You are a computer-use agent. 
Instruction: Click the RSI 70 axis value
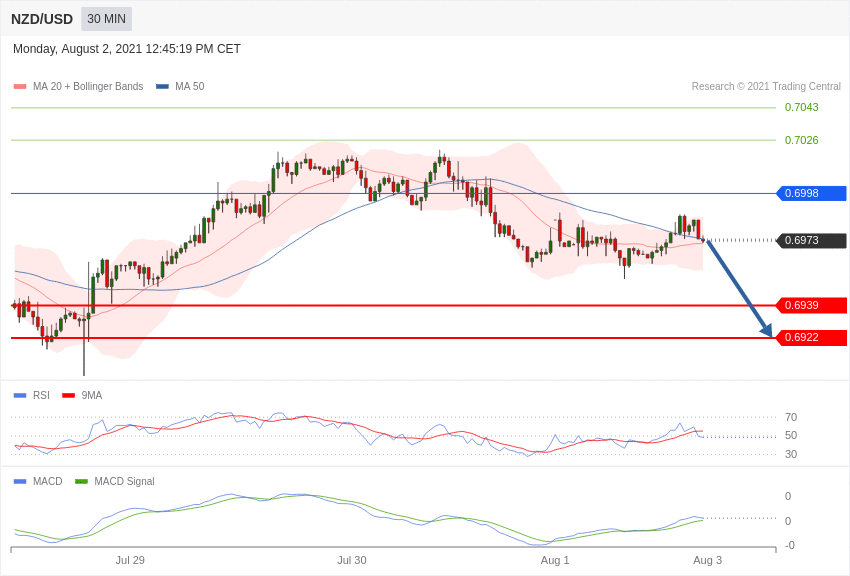[791, 417]
